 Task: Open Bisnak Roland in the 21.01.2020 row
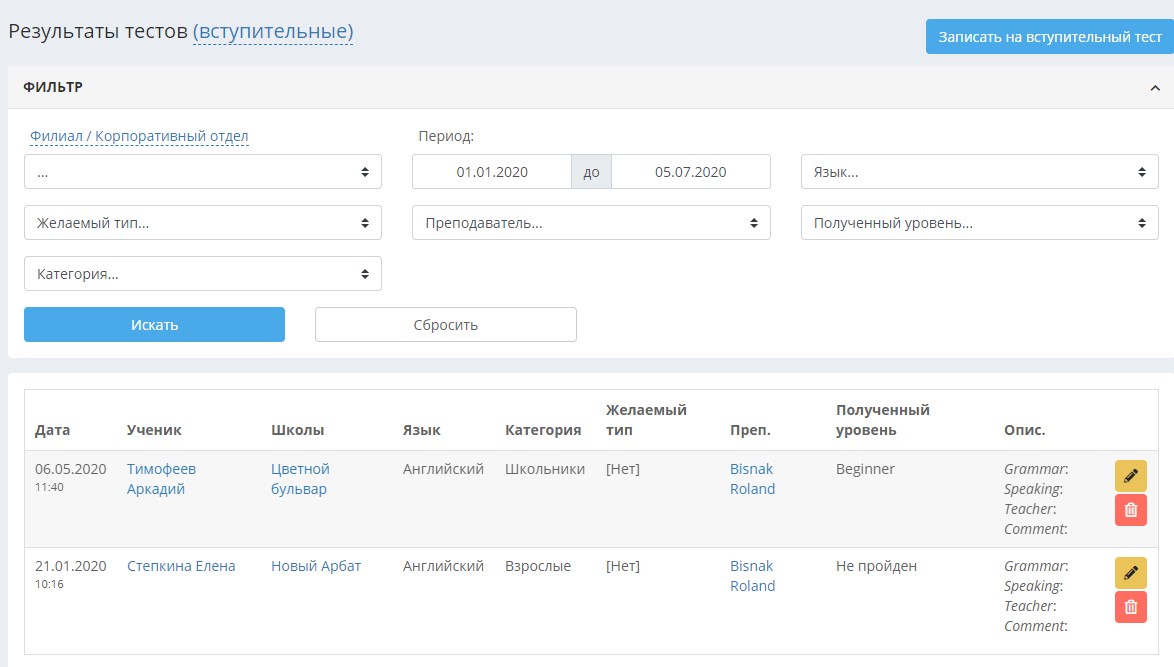(x=752, y=576)
